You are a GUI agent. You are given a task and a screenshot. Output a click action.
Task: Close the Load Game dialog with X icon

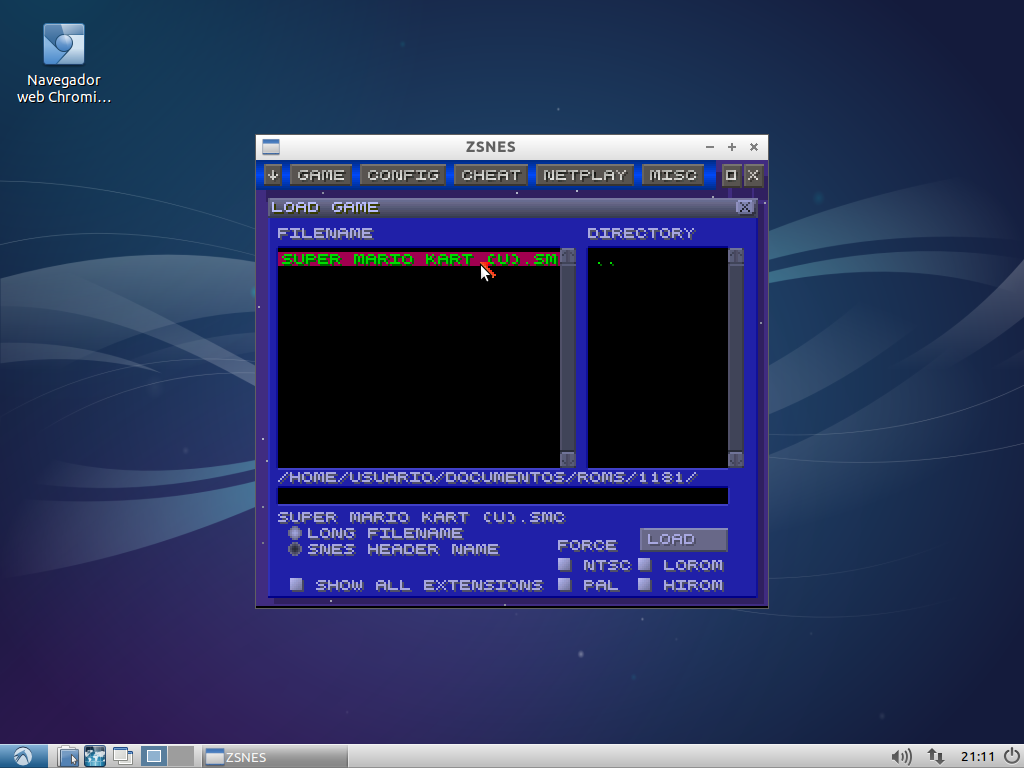click(744, 207)
